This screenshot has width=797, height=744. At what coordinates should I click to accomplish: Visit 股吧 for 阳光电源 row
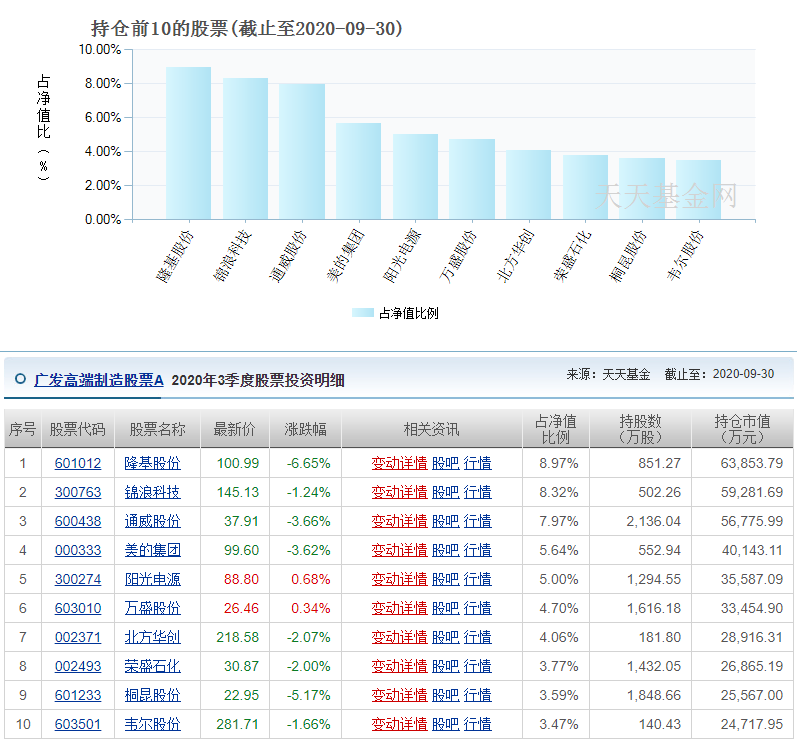(x=445, y=579)
